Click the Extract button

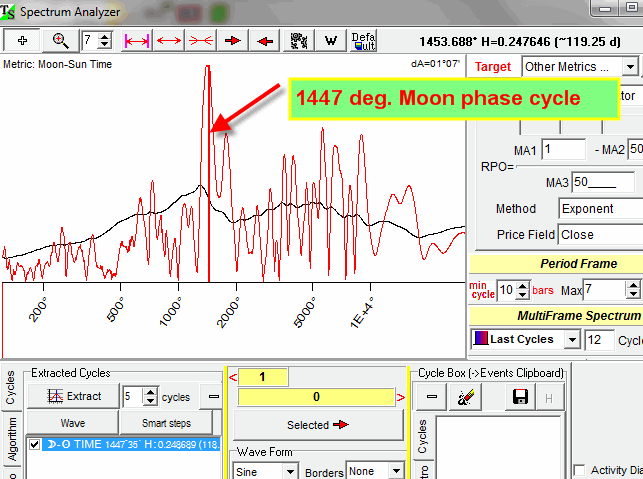click(73, 397)
